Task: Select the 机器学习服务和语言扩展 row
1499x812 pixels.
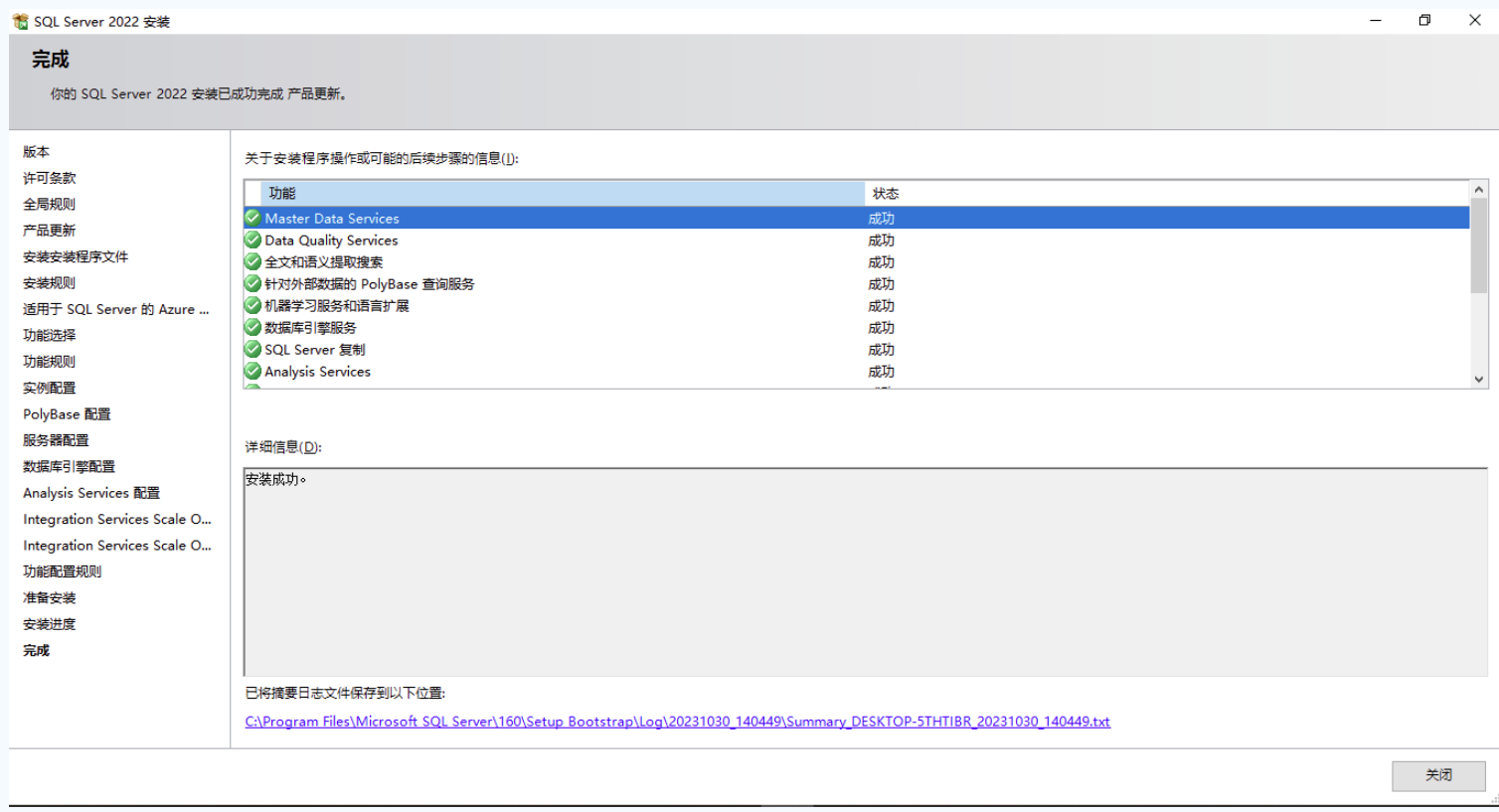Action: (x=857, y=305)
